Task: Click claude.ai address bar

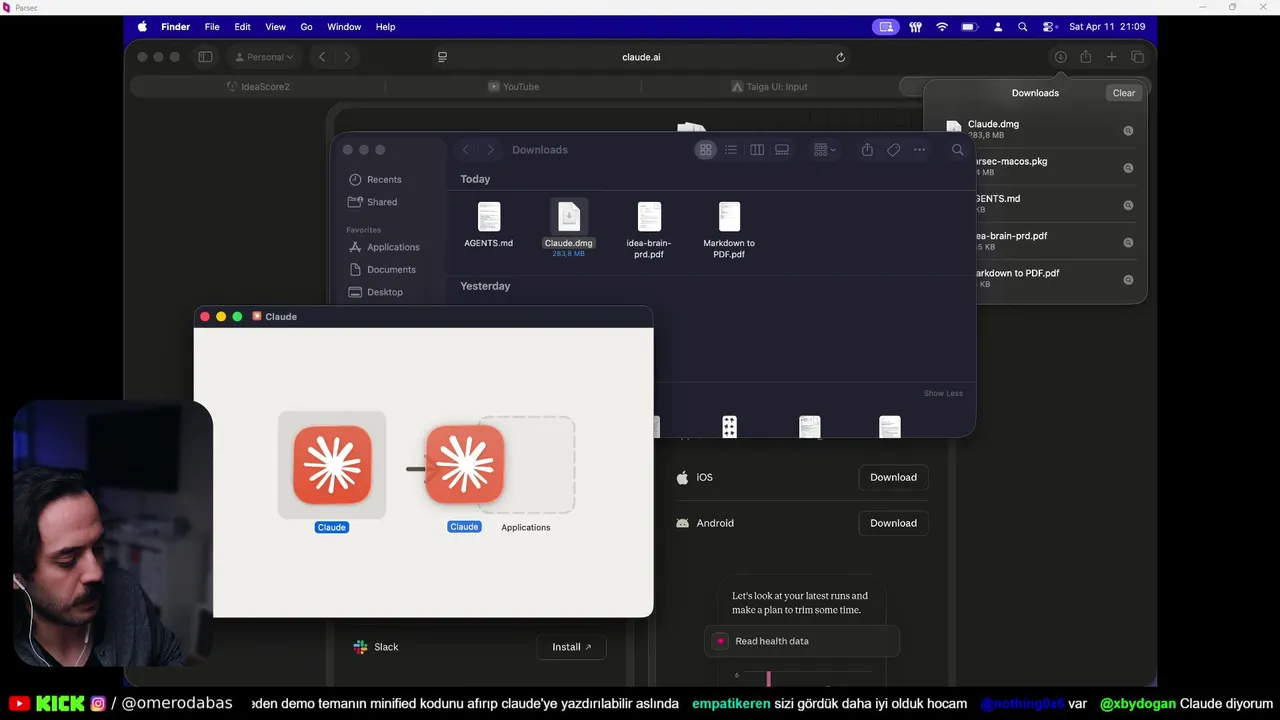Action: point(641,57)
